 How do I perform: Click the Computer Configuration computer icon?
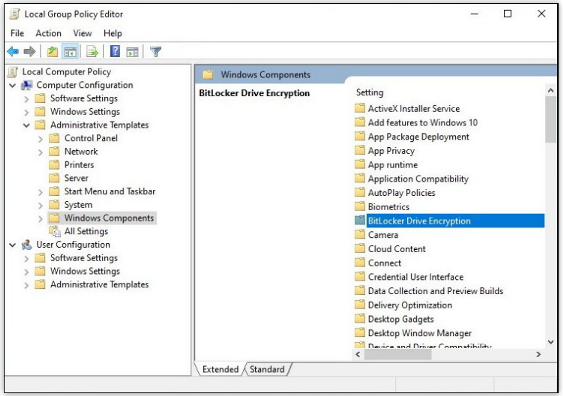(27, 85)
